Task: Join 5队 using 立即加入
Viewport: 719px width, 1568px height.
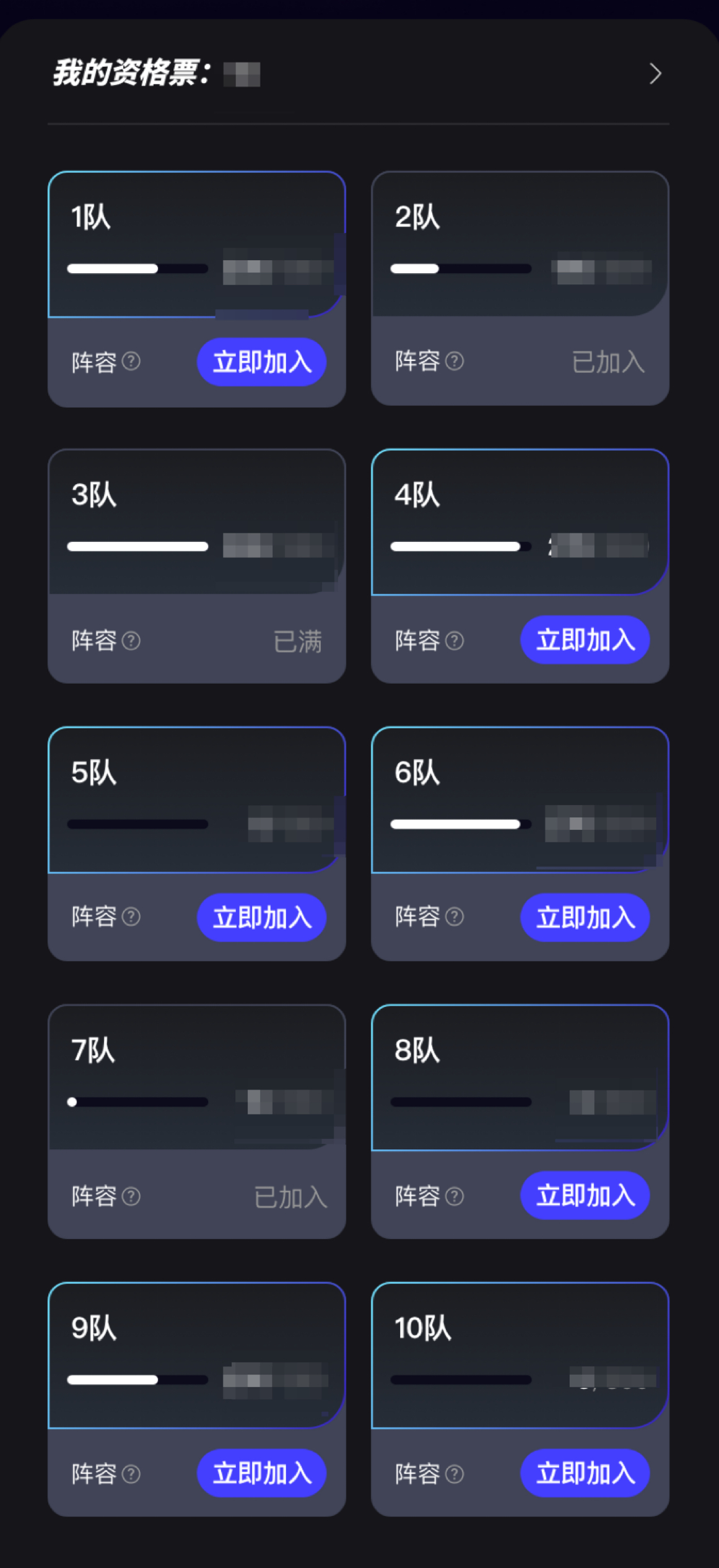Action: (262, 917)
